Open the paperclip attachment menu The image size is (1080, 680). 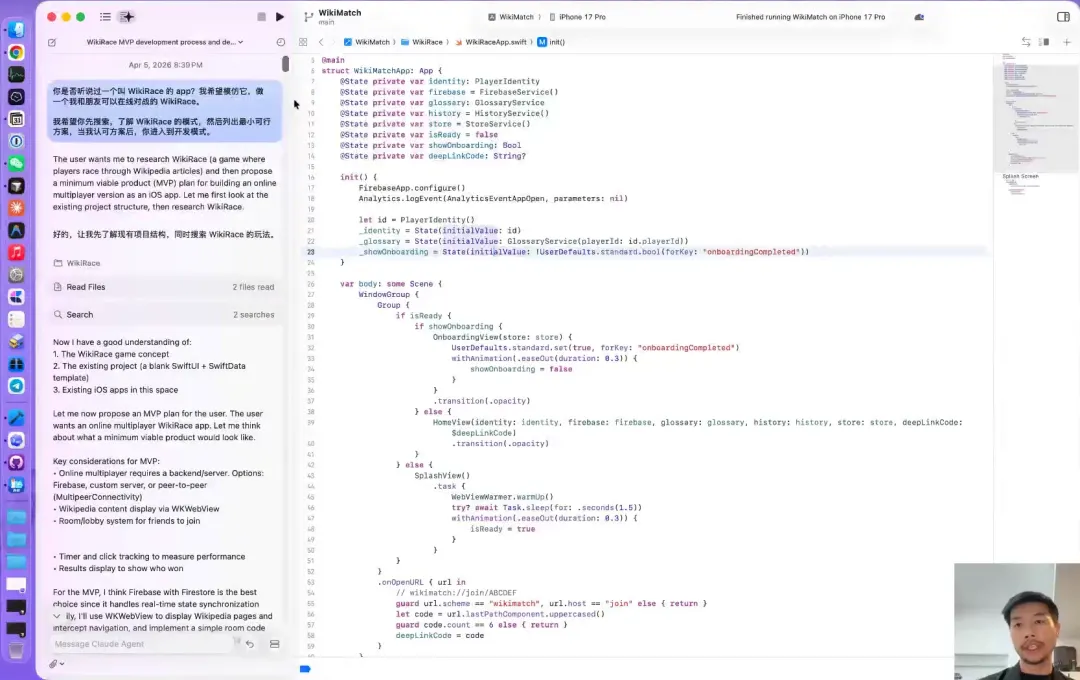pos(56,663)
